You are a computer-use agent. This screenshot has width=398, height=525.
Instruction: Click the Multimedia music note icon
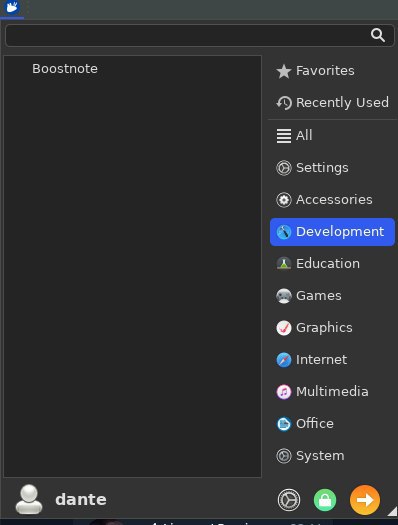(x=284, y=392)
